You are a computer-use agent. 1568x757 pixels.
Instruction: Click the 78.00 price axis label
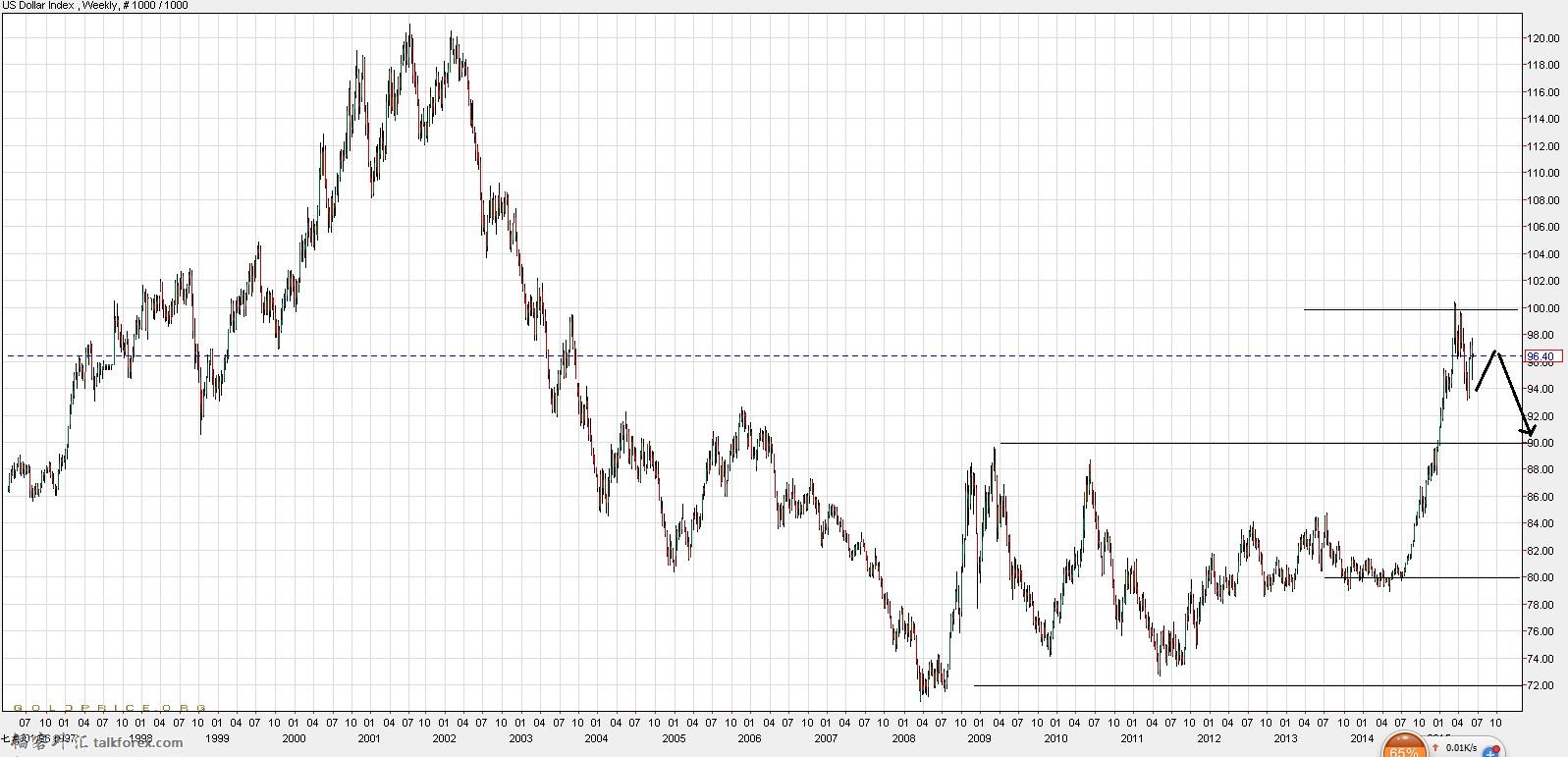[x=1541, y=605]
